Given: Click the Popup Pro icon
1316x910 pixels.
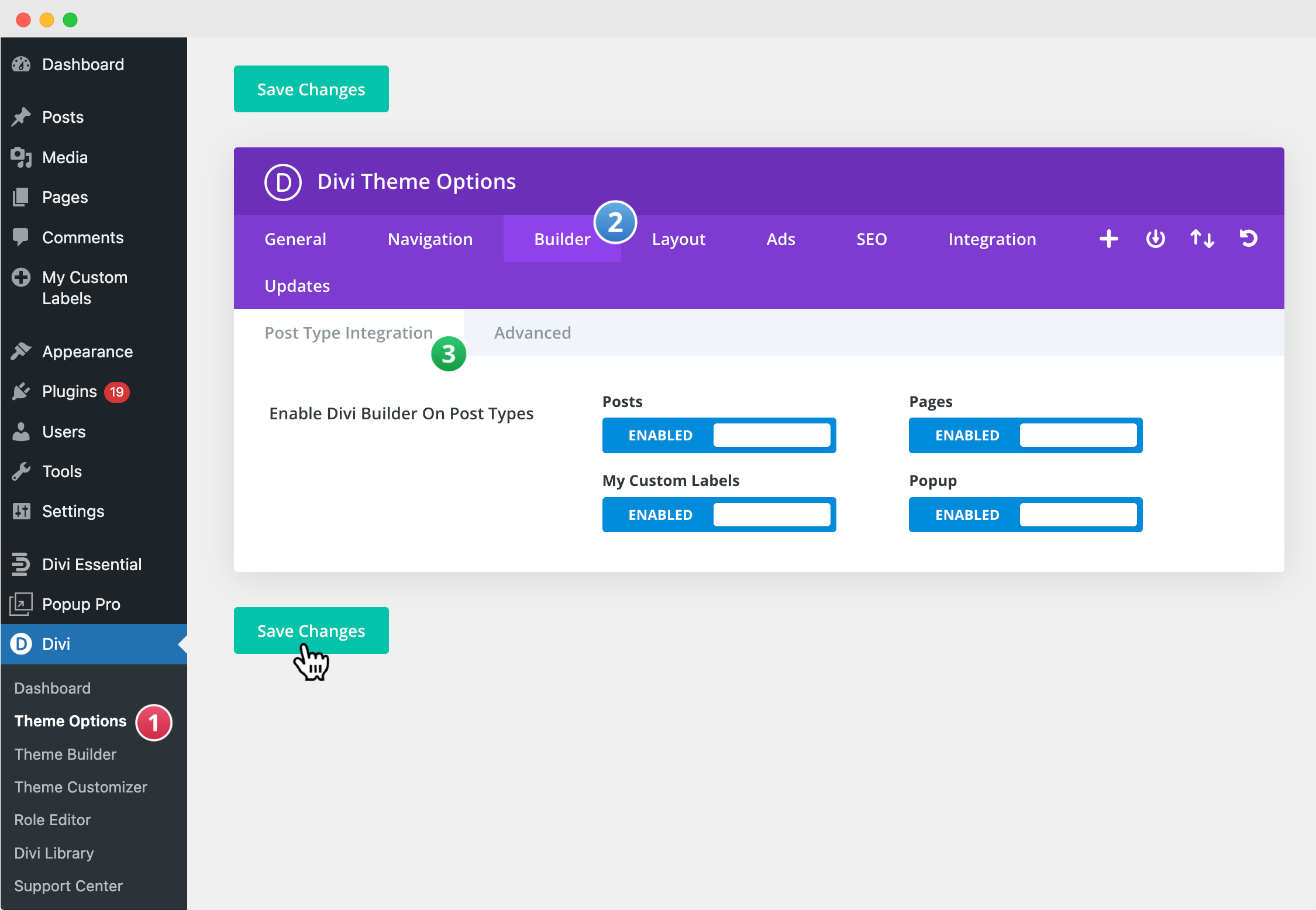Looking at the screenshot, I should (x=21, y=604).
